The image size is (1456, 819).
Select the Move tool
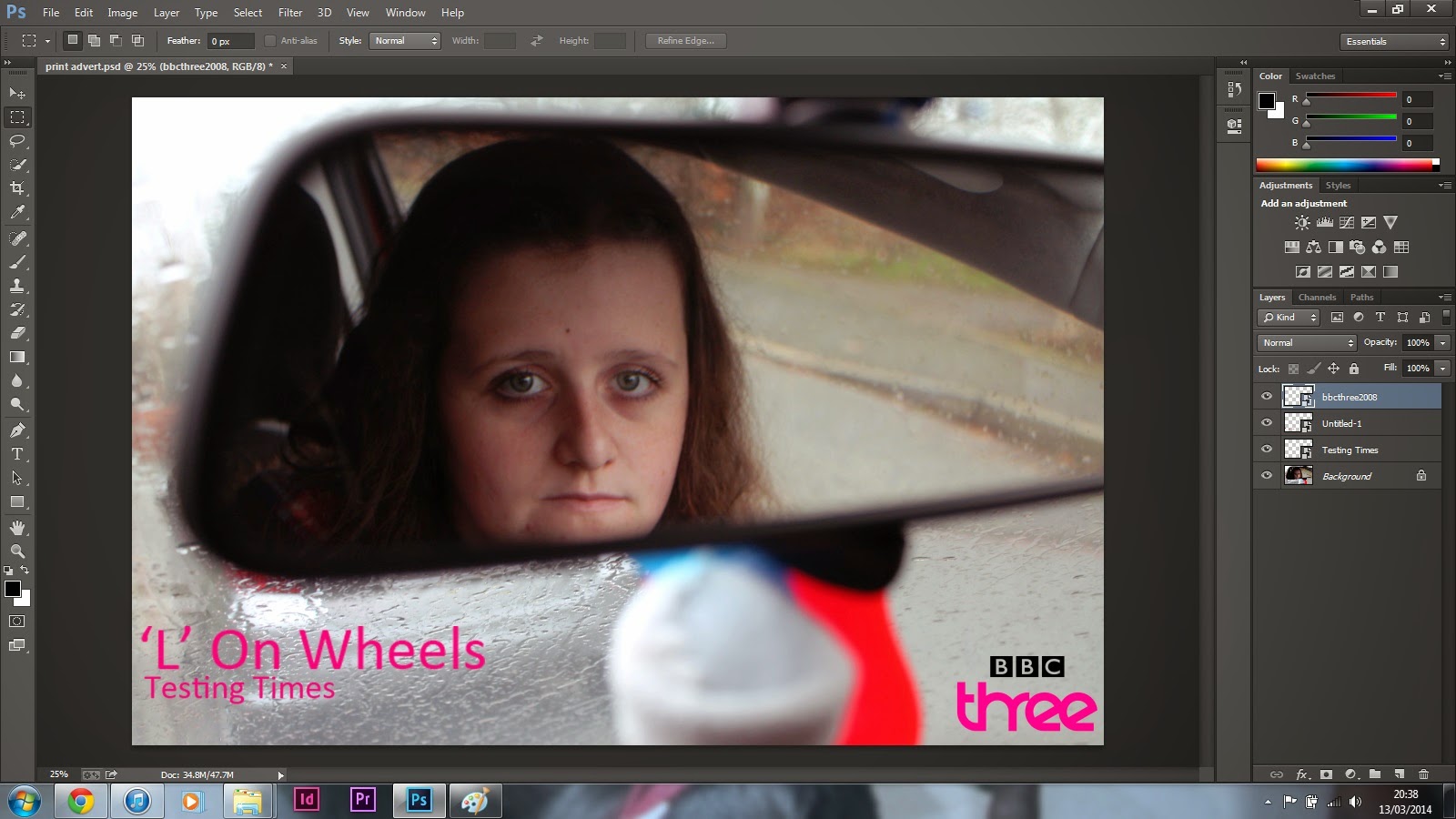(17, 93)
